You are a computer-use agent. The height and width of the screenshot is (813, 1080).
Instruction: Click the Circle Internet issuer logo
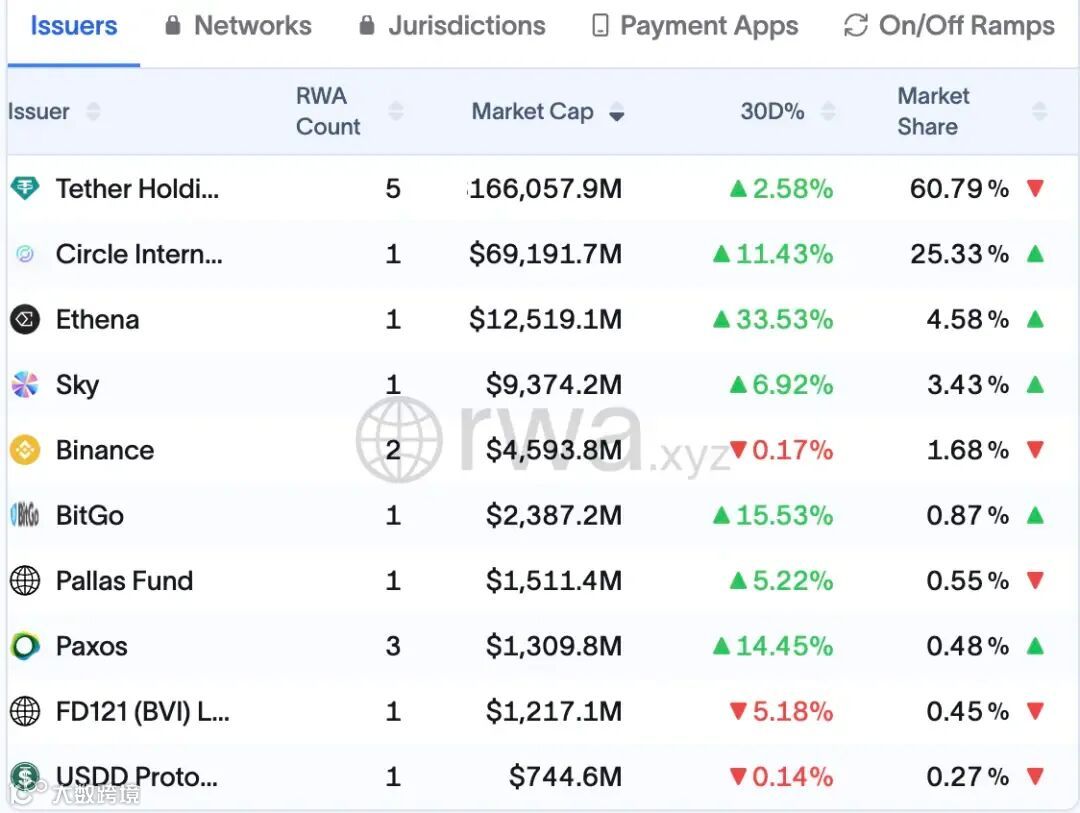tap(24, 254)
